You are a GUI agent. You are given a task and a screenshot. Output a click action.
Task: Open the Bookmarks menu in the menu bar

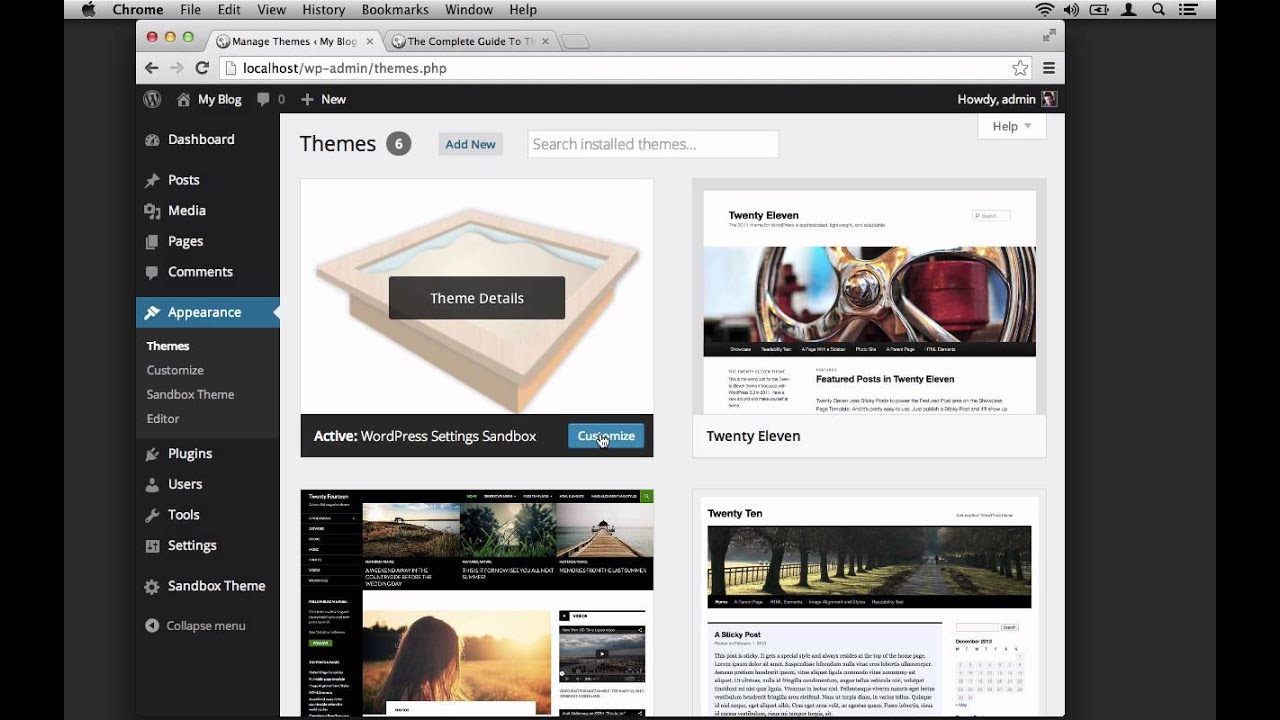[394, 10]
